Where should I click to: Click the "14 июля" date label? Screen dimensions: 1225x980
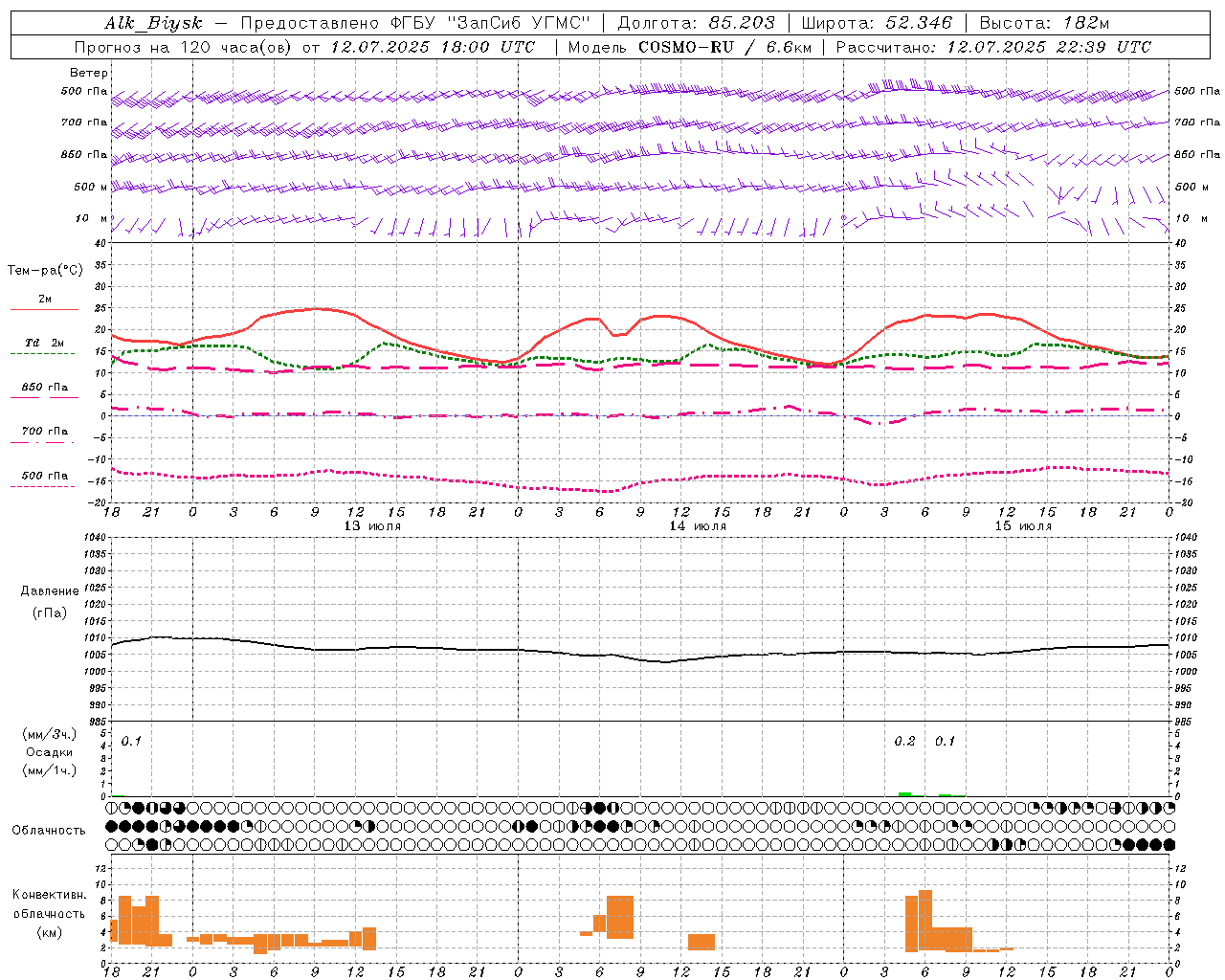coord(698,526)
